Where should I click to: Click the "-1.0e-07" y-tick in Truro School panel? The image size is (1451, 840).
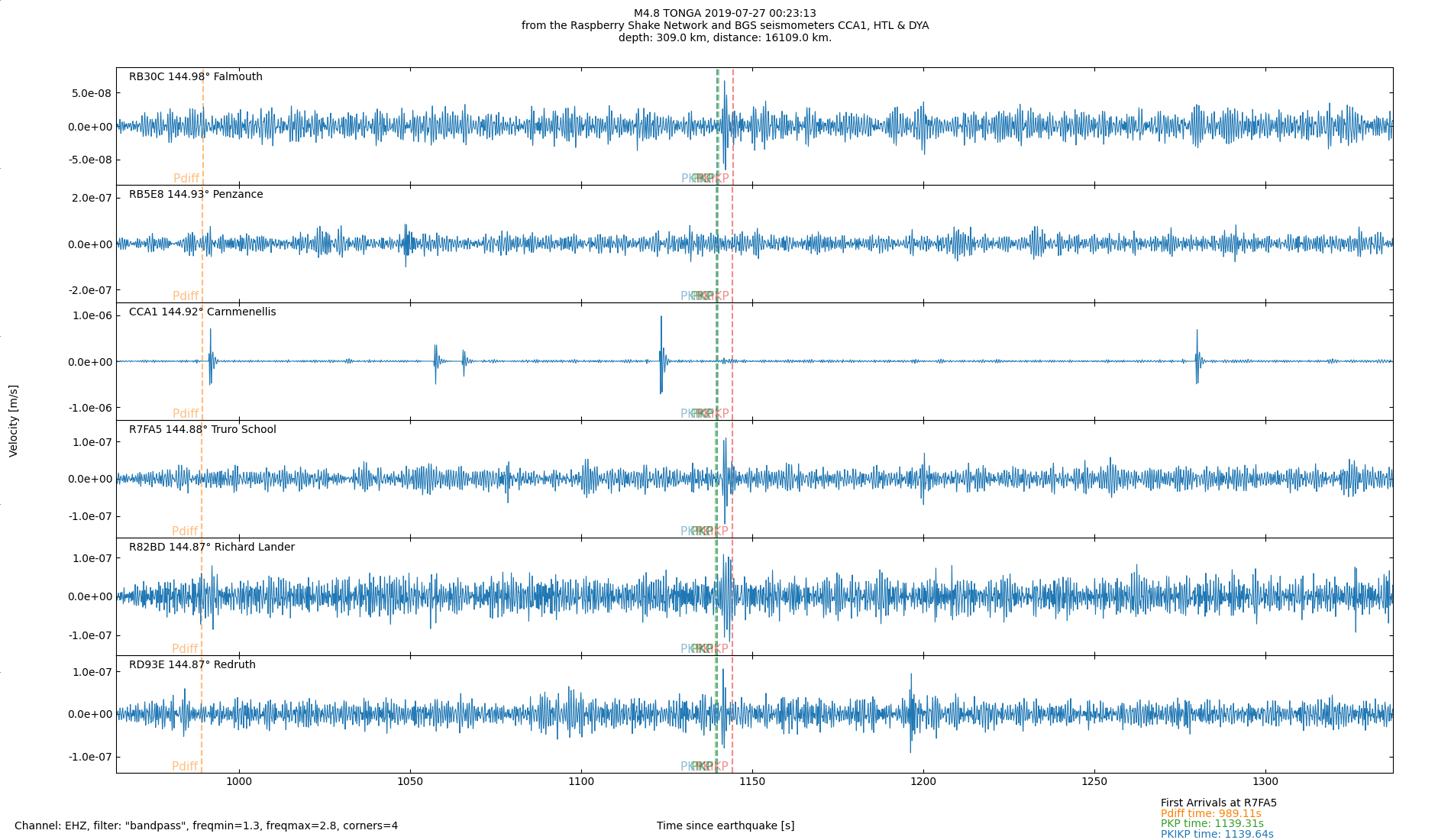pos(89,516)
